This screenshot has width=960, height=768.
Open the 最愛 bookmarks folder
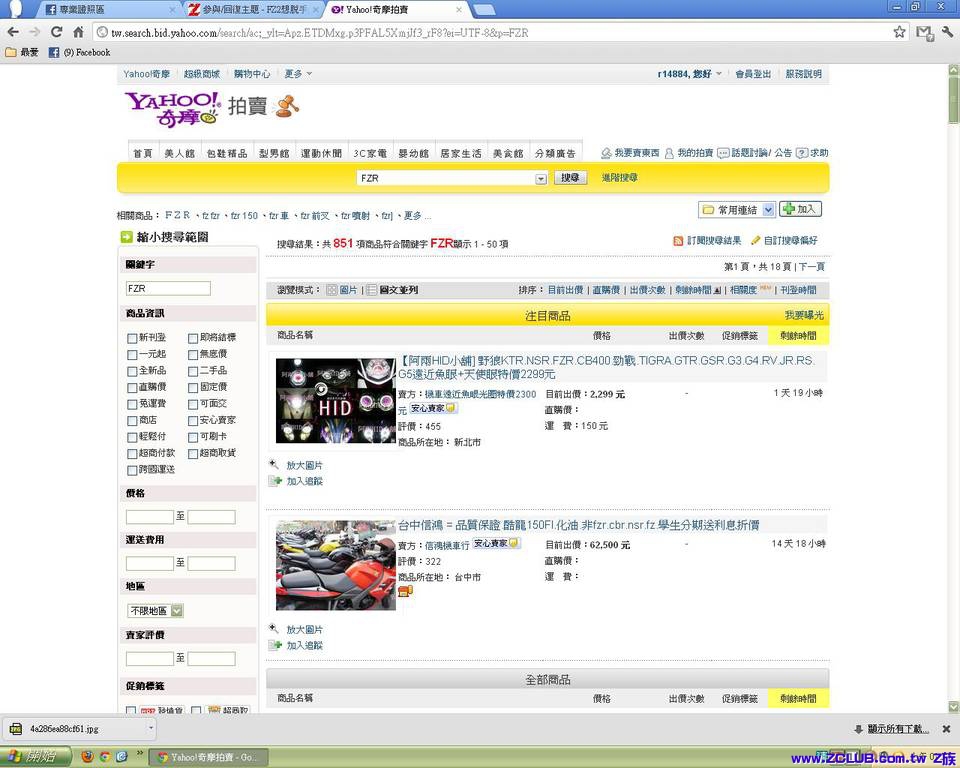click(x=22, y=53)
